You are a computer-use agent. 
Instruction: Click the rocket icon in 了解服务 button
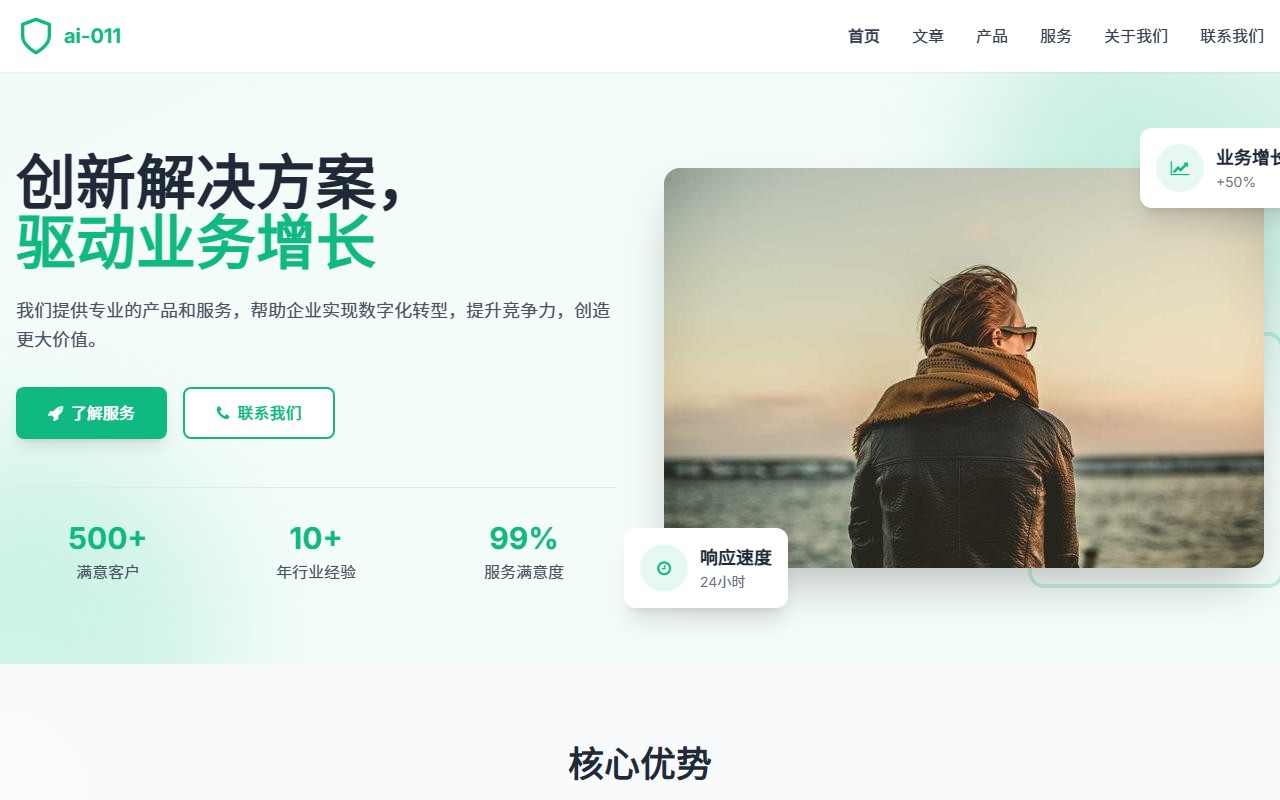click(x=56, y=413)
